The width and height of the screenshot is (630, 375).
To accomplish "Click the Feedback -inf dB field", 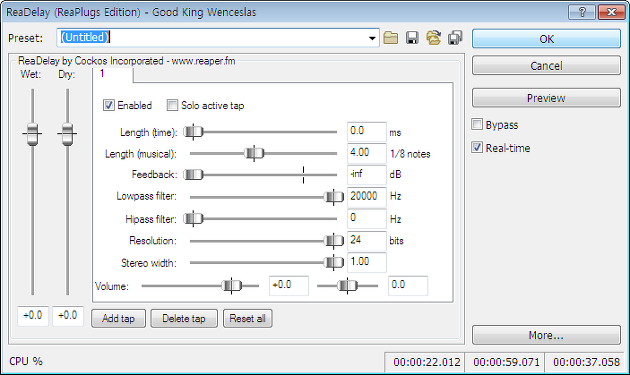I will pos(366,174).
